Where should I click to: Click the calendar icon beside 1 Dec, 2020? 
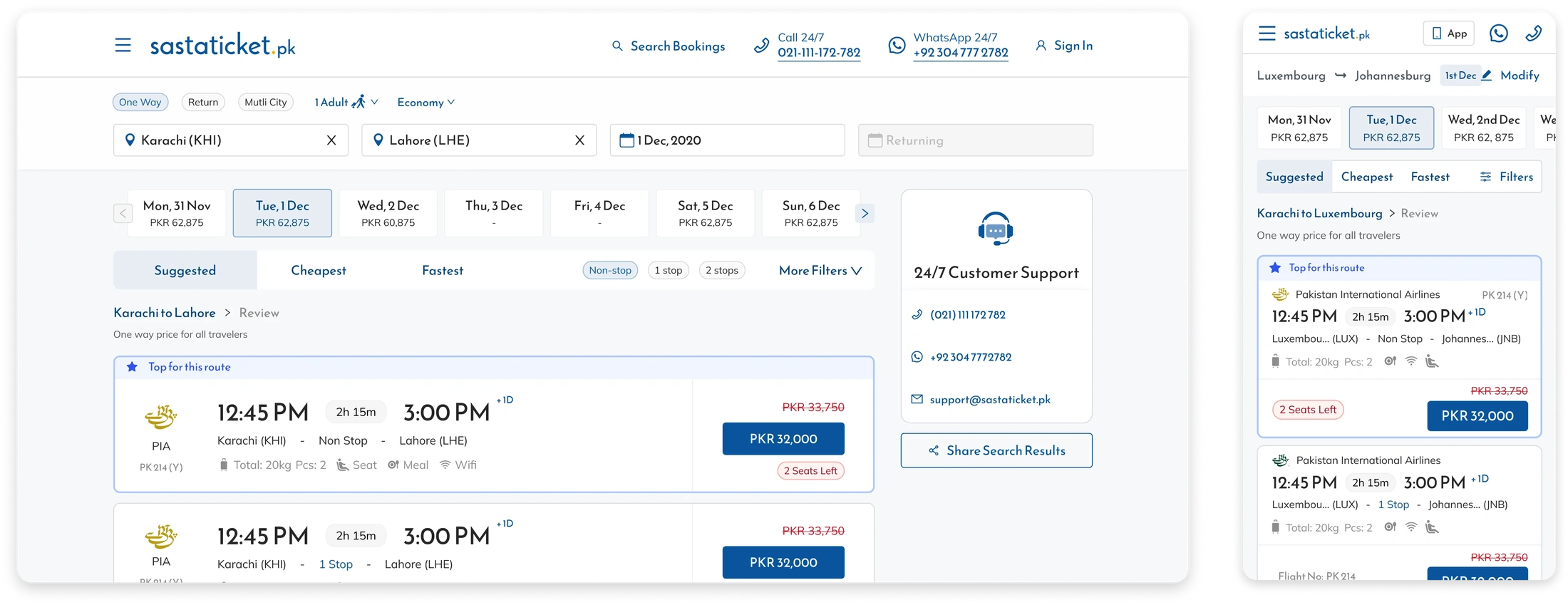[626, 140]
